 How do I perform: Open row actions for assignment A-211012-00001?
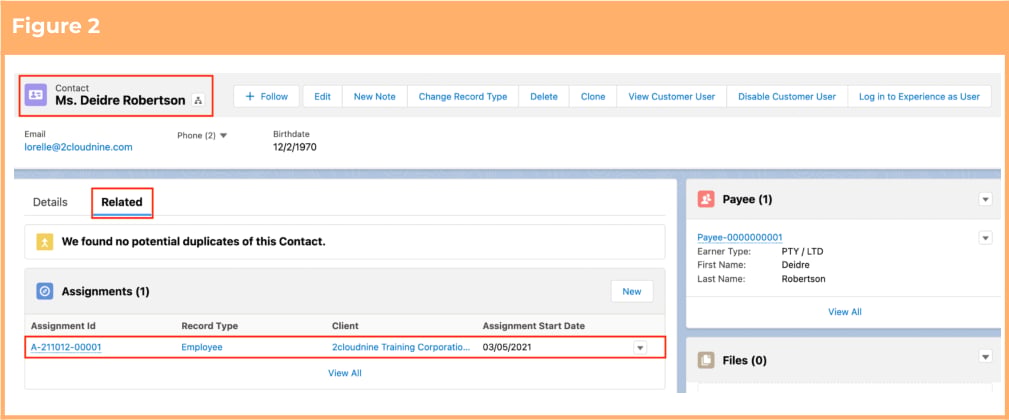[640, 347]
